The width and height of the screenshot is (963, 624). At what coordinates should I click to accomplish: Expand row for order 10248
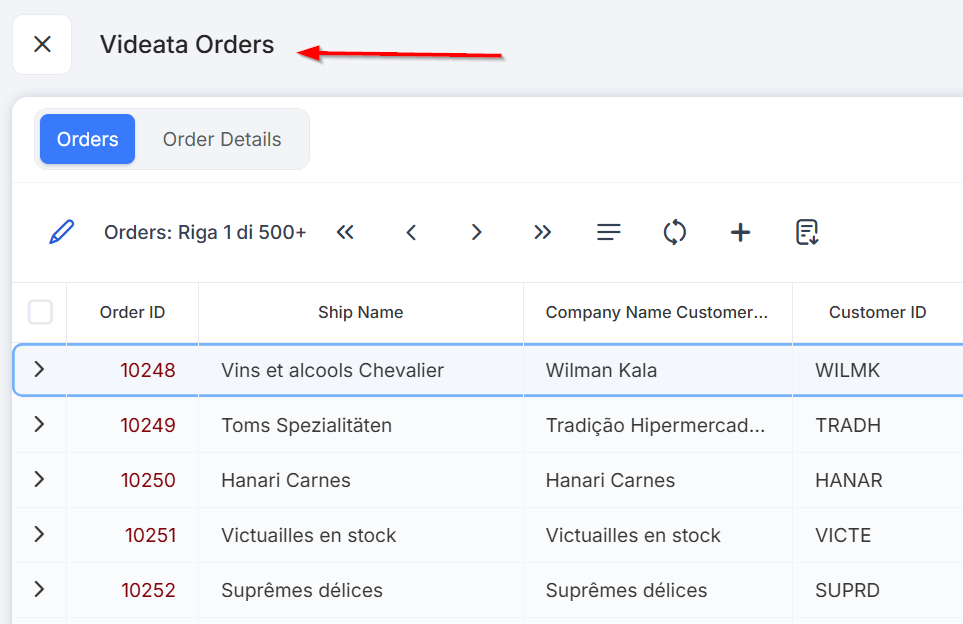(39, 370)
